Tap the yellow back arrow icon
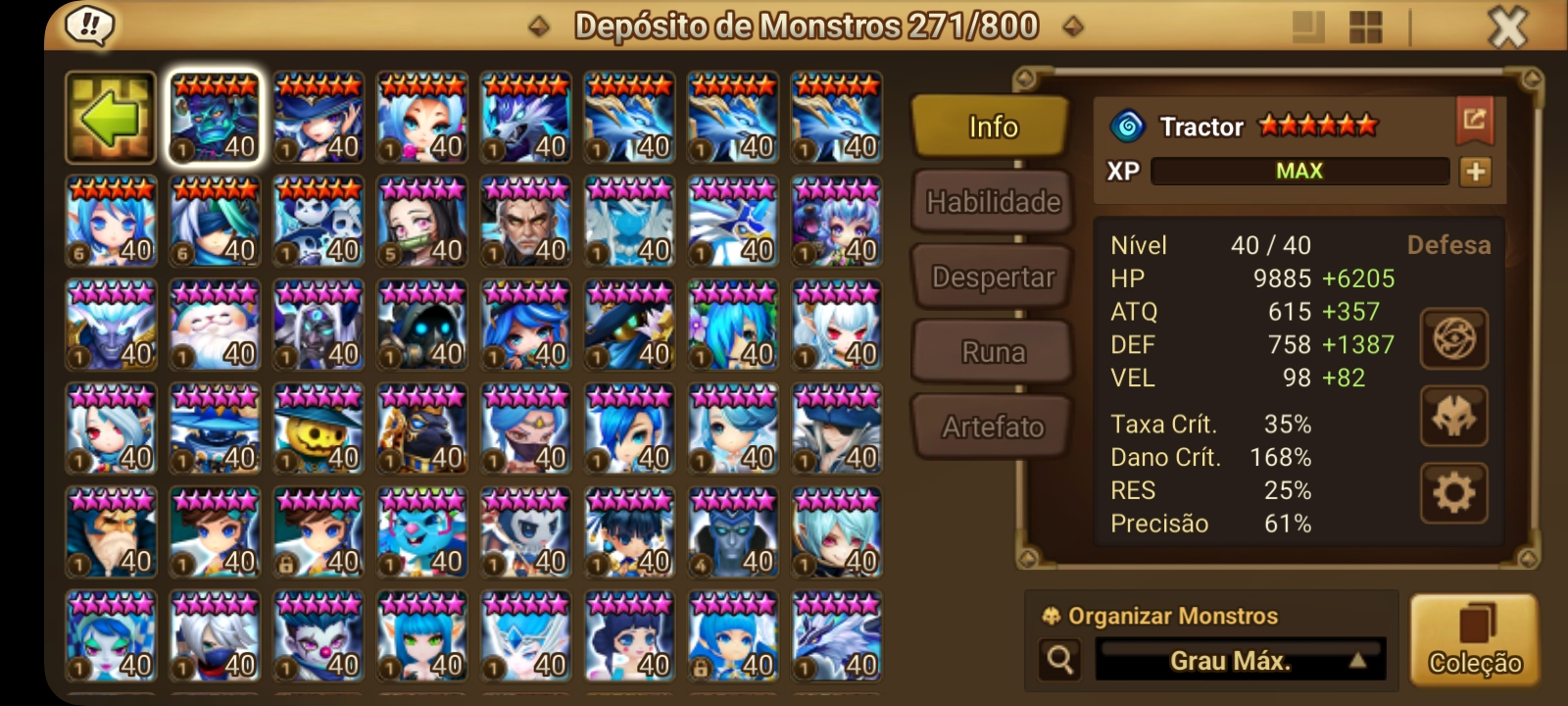This screenshot has width=1568, height=706. (111, 118)
